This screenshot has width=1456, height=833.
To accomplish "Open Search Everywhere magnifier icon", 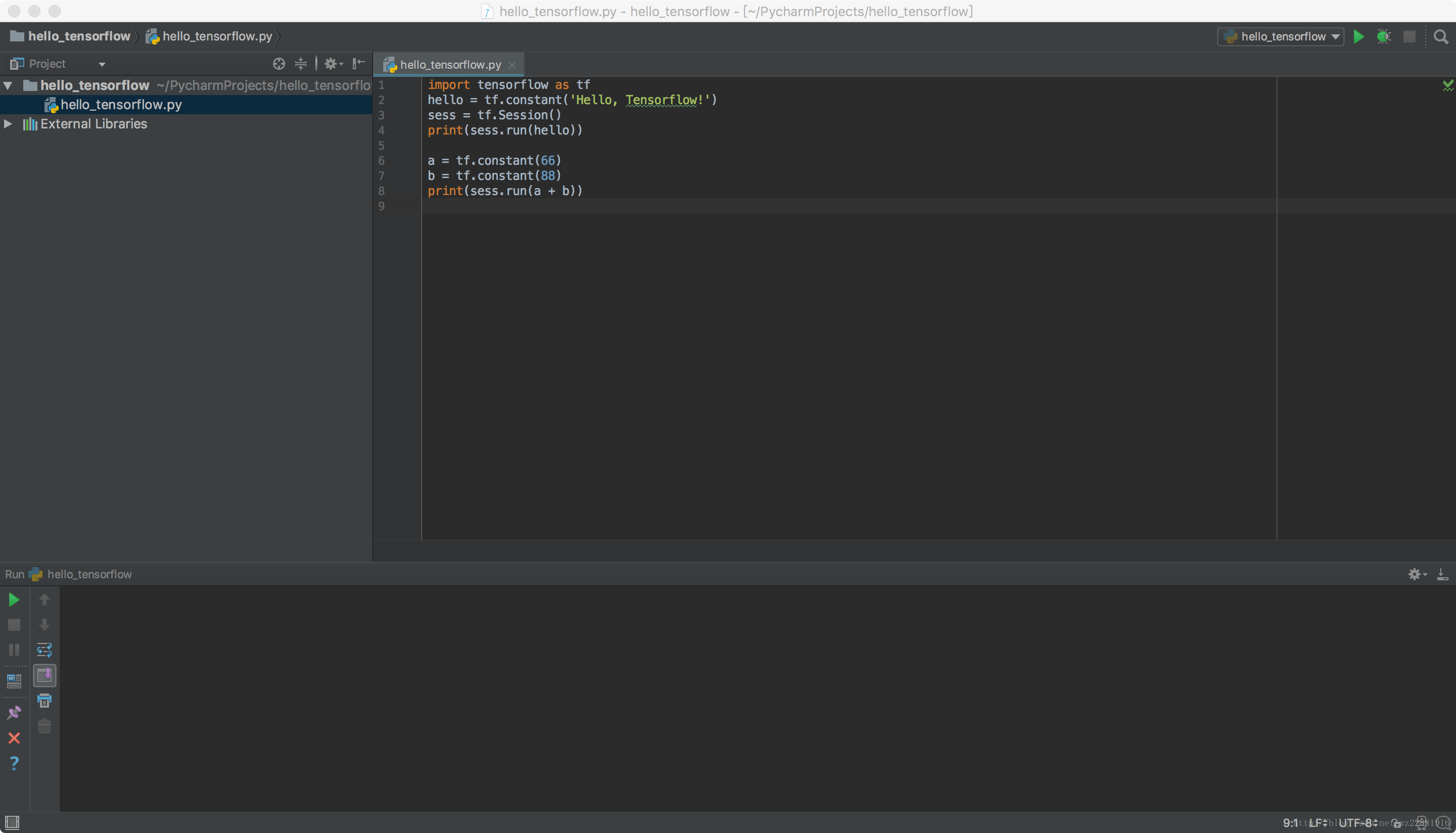I will 1440,37.
